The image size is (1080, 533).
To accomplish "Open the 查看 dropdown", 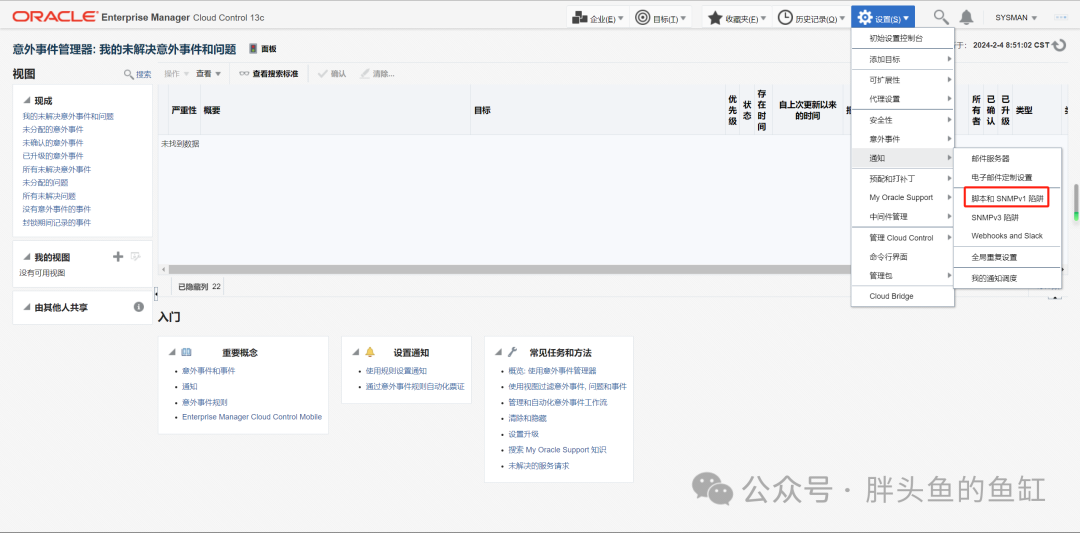I will [208, 74].
